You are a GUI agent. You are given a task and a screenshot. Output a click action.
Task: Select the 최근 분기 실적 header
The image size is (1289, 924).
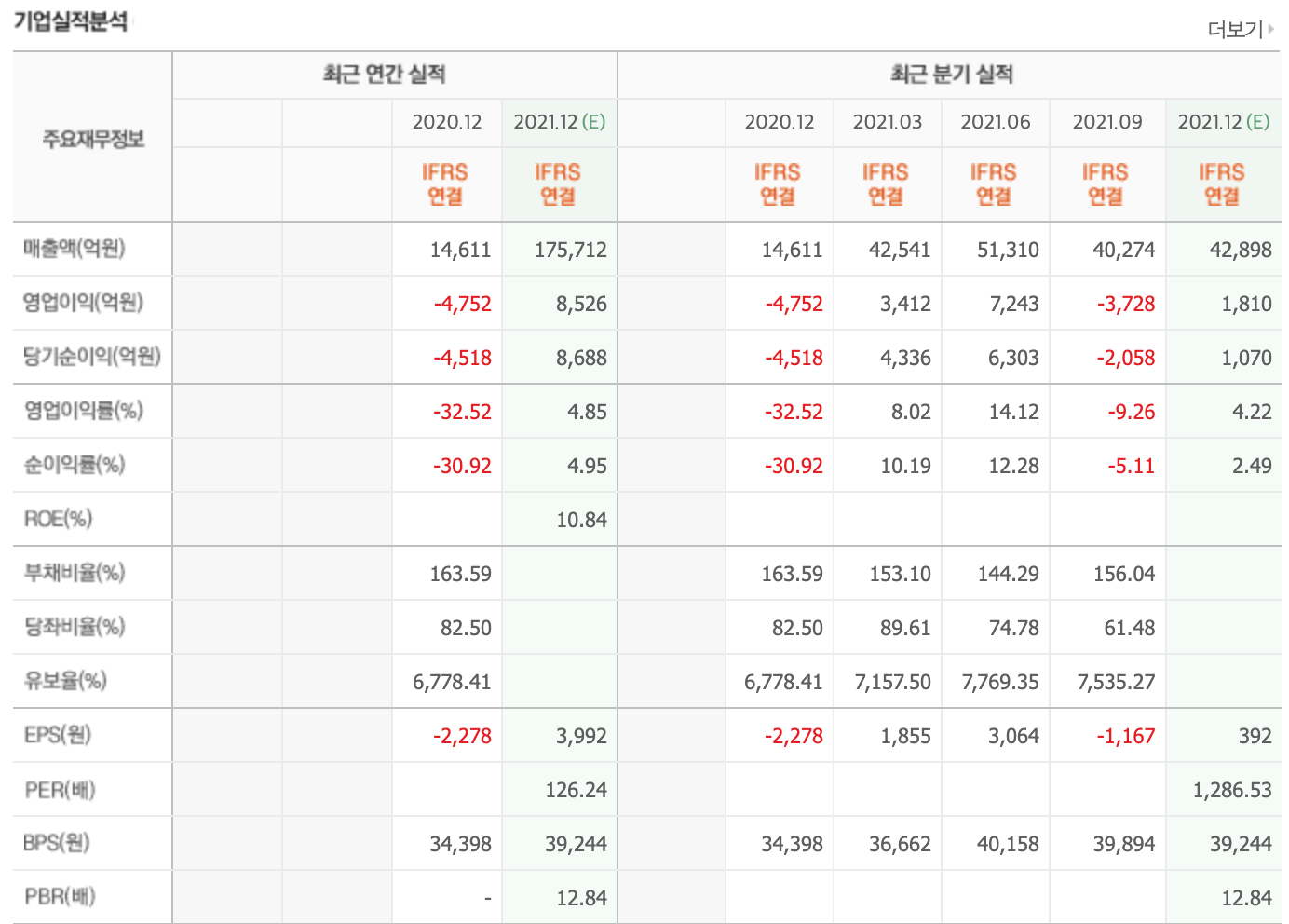(951, 75)
